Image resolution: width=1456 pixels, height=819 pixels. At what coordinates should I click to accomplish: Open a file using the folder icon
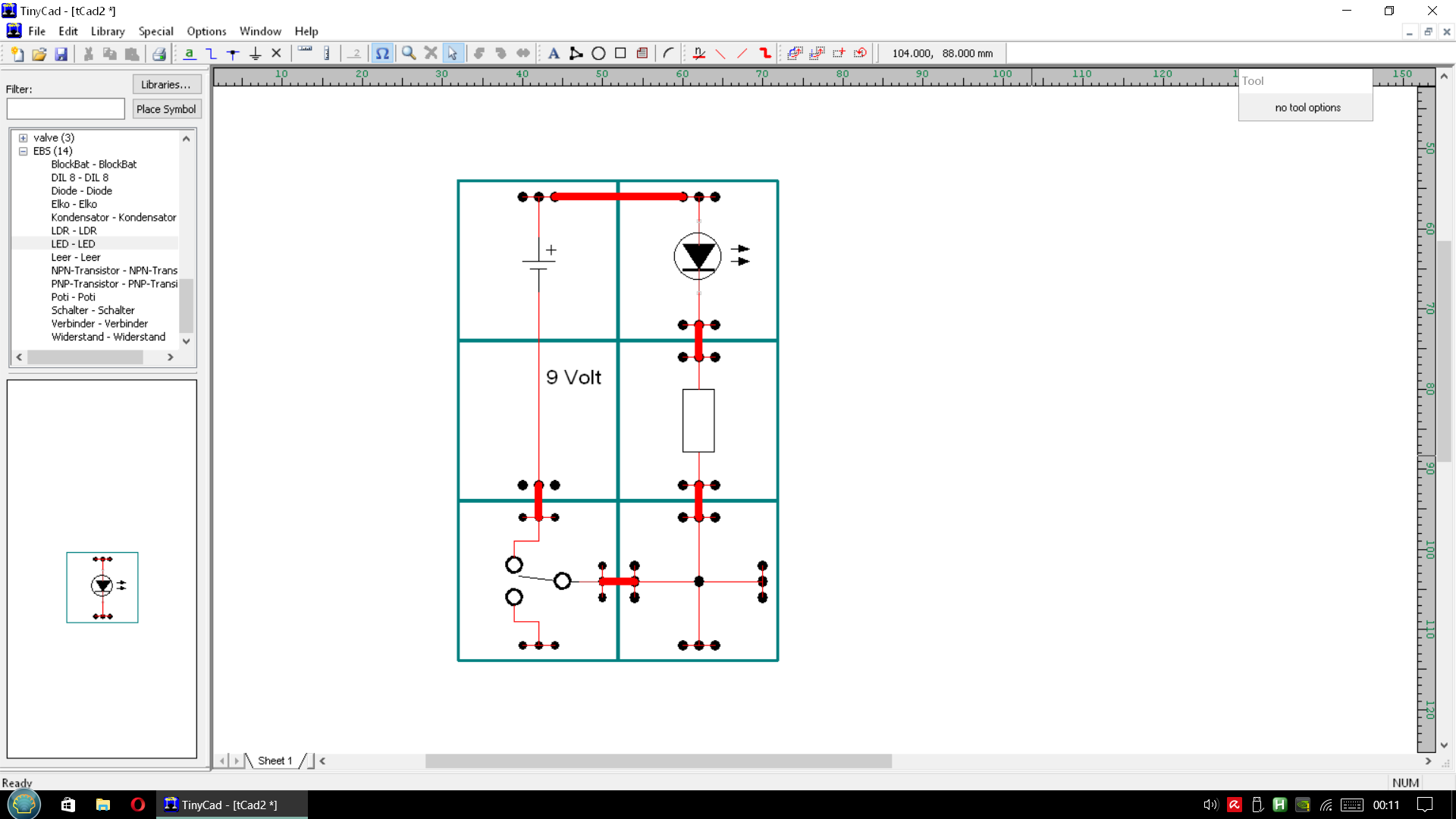[x=39, y=54]
